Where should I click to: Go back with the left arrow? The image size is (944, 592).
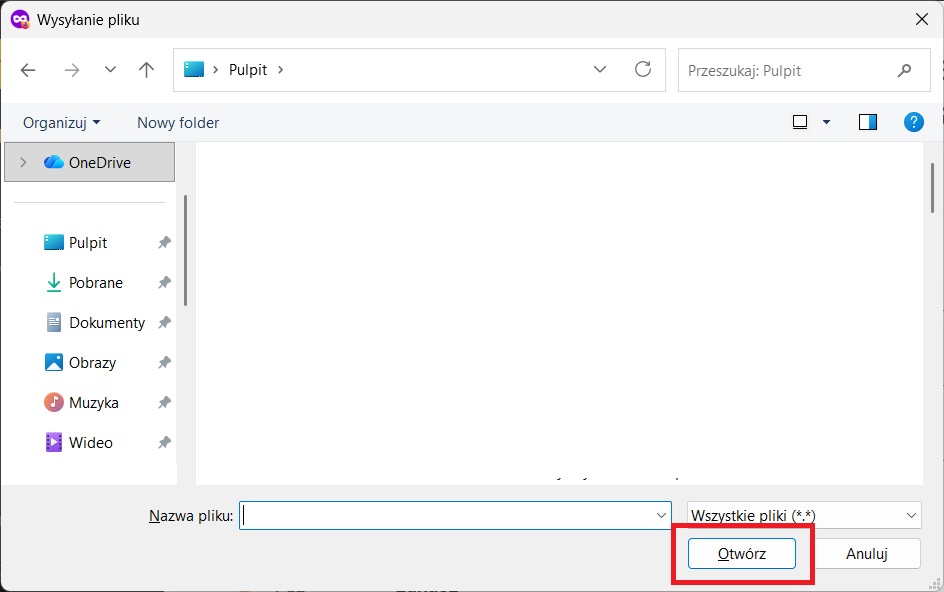coord(28,70)
